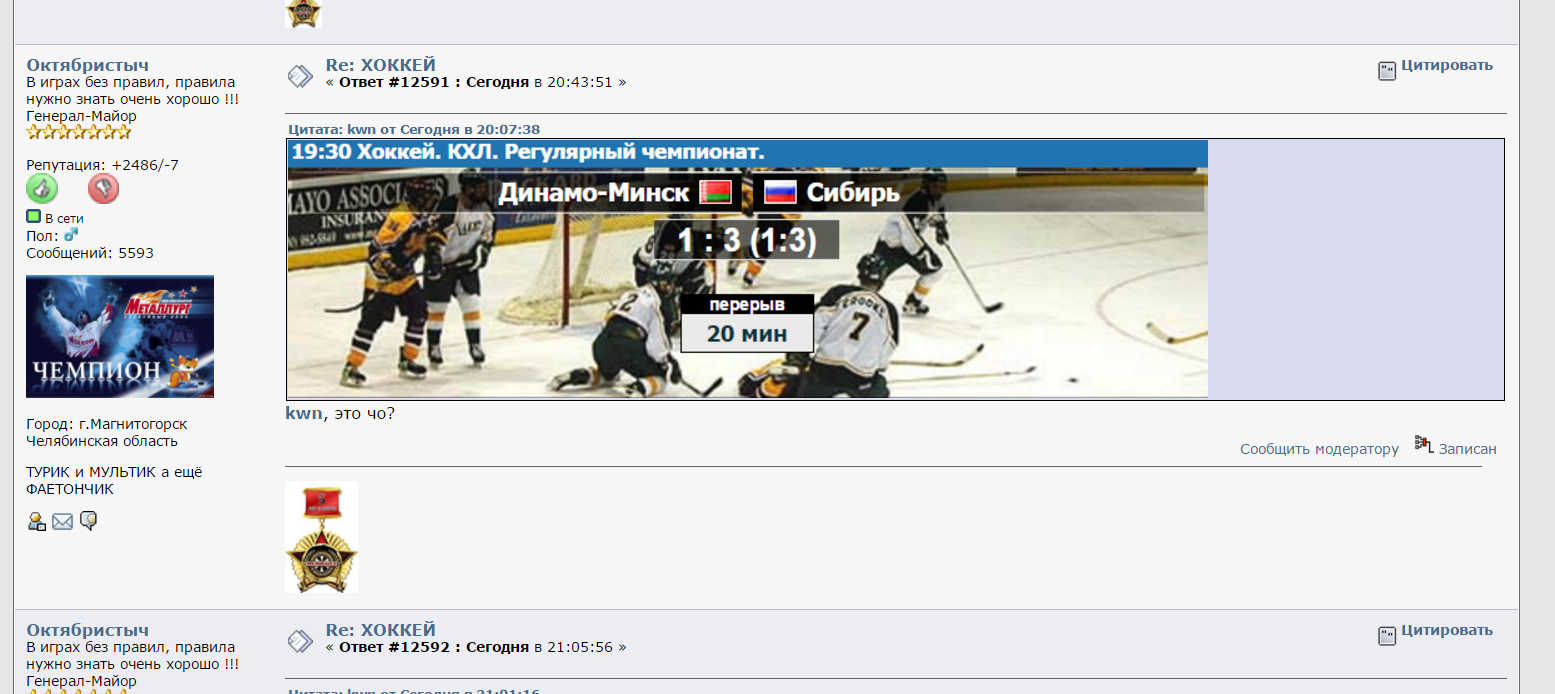Open Сообщить модератору link

1319,449
